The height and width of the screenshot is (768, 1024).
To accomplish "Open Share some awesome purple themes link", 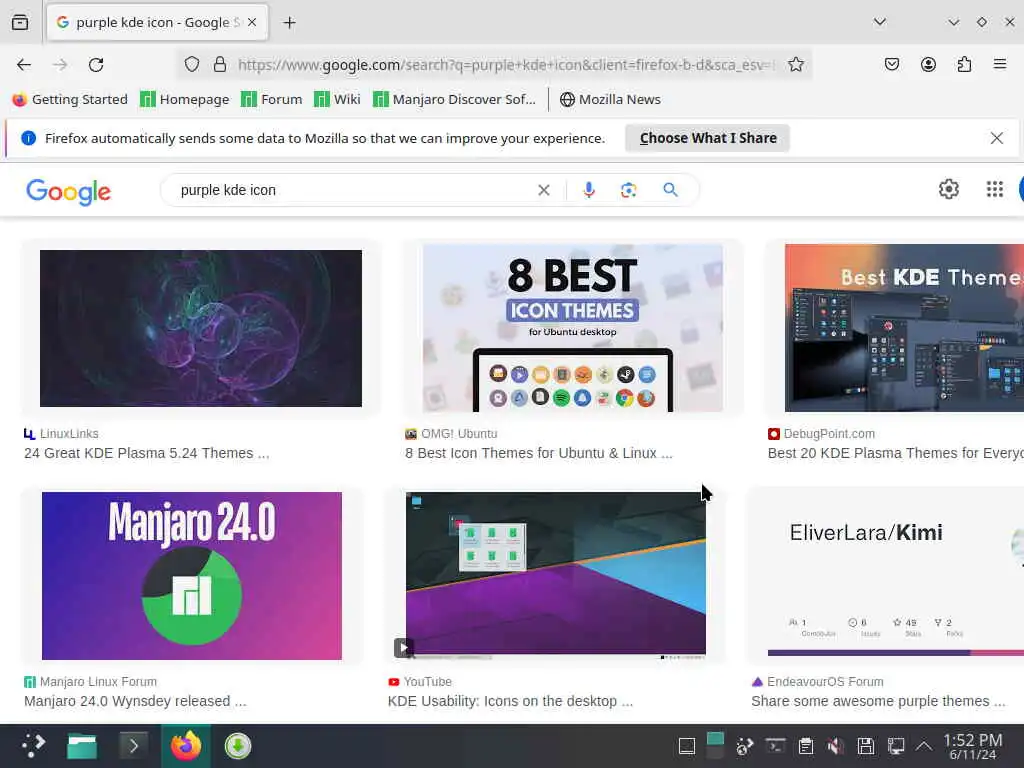I will click(x=878, y=701).
